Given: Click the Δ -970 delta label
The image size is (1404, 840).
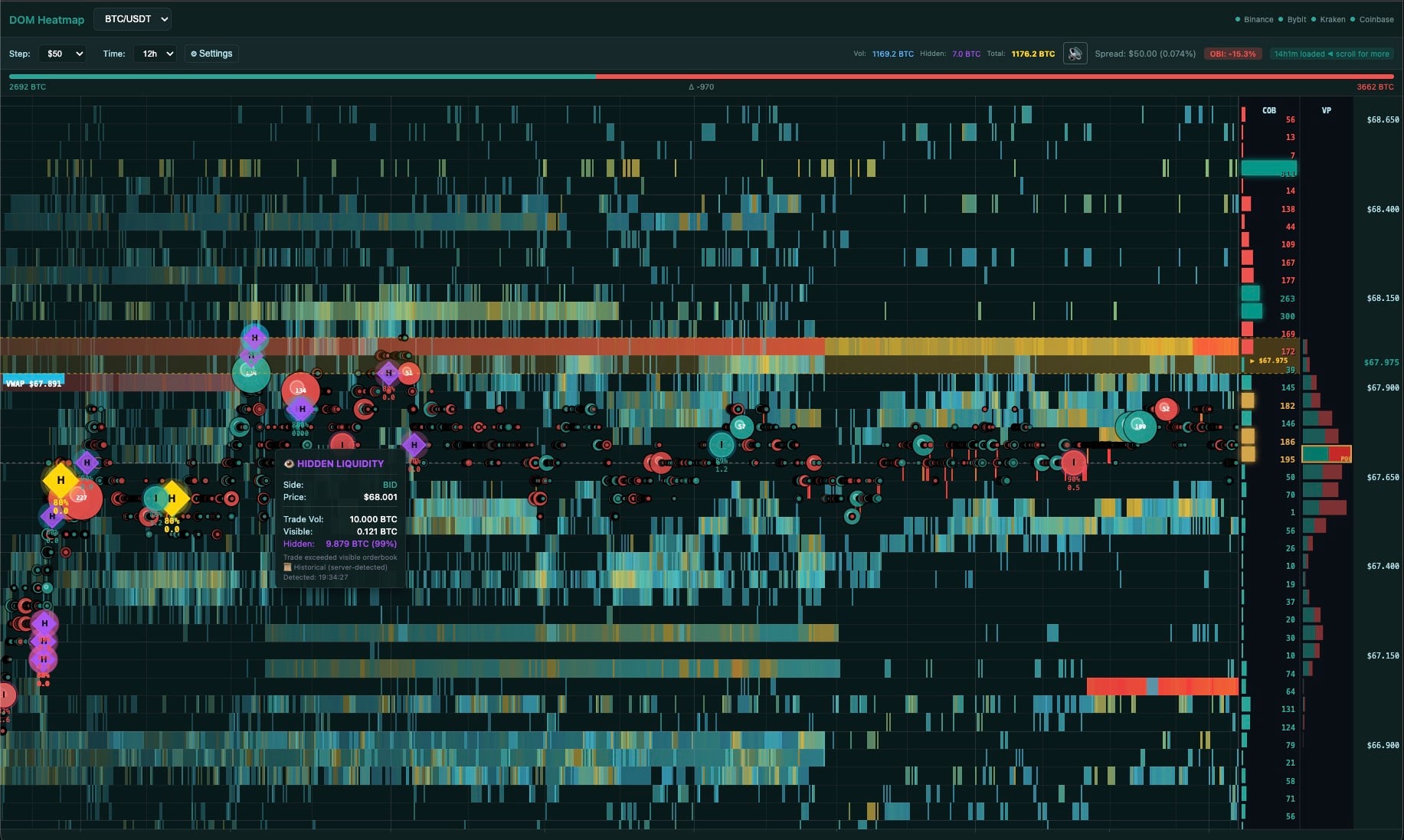Looking at the screenshot, I should click(701, 87).
